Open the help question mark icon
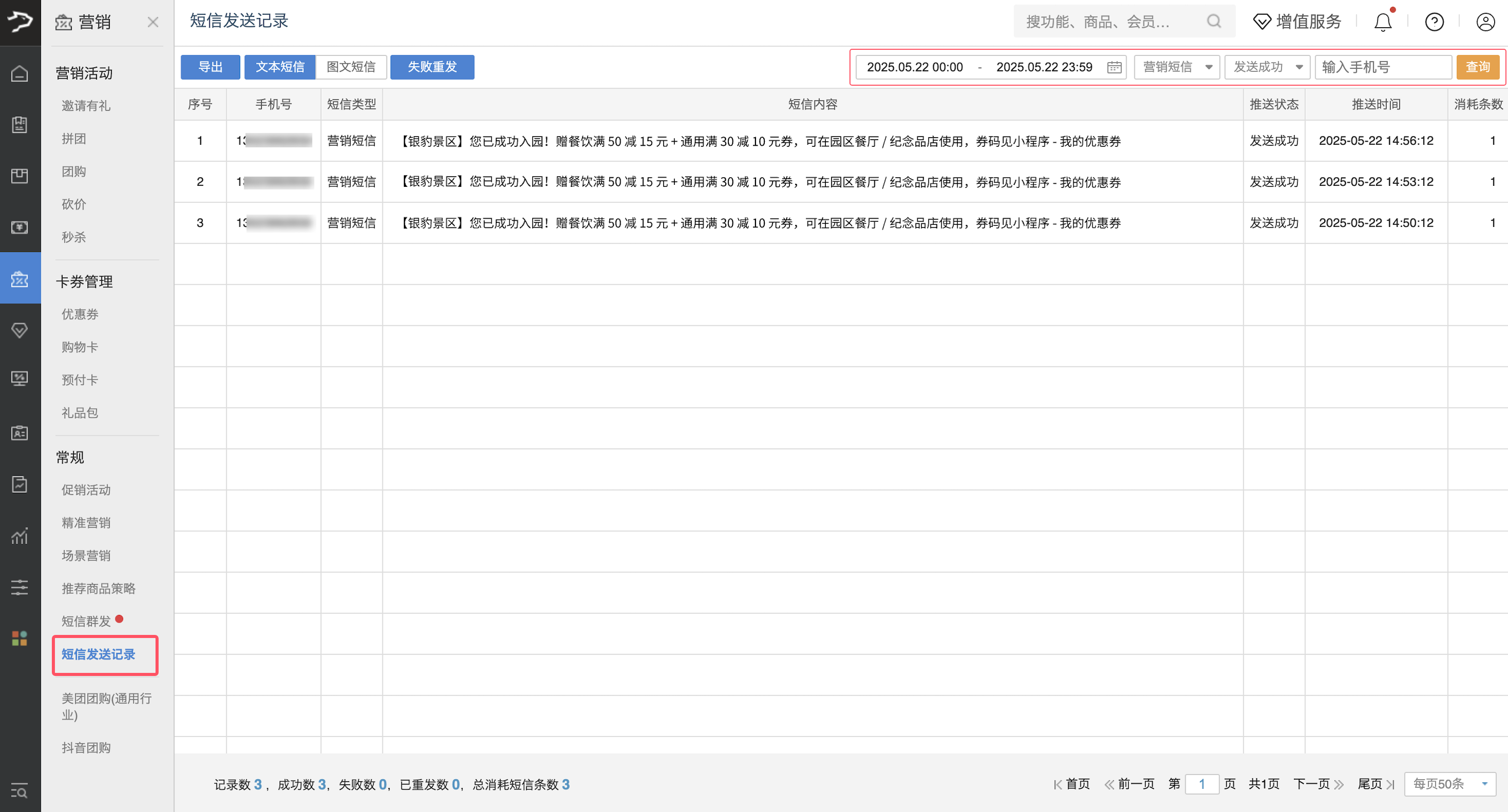The image size is (1508, 812). point(1434,22)
